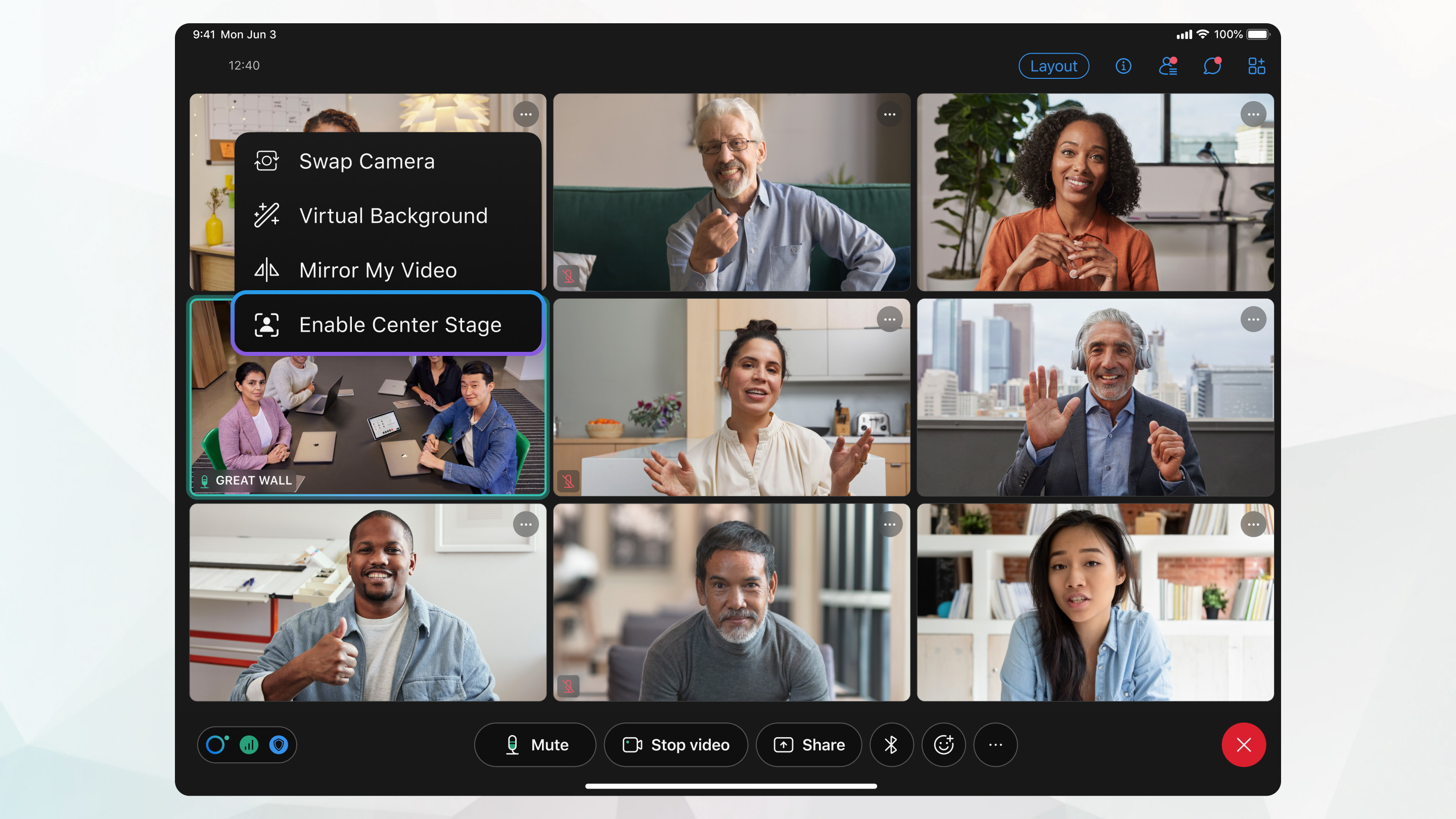The width and height of the screenshot is (1456, 819).
Task: Click meeting info icon
Action: pyautogui.click(x=1122, y=66)
